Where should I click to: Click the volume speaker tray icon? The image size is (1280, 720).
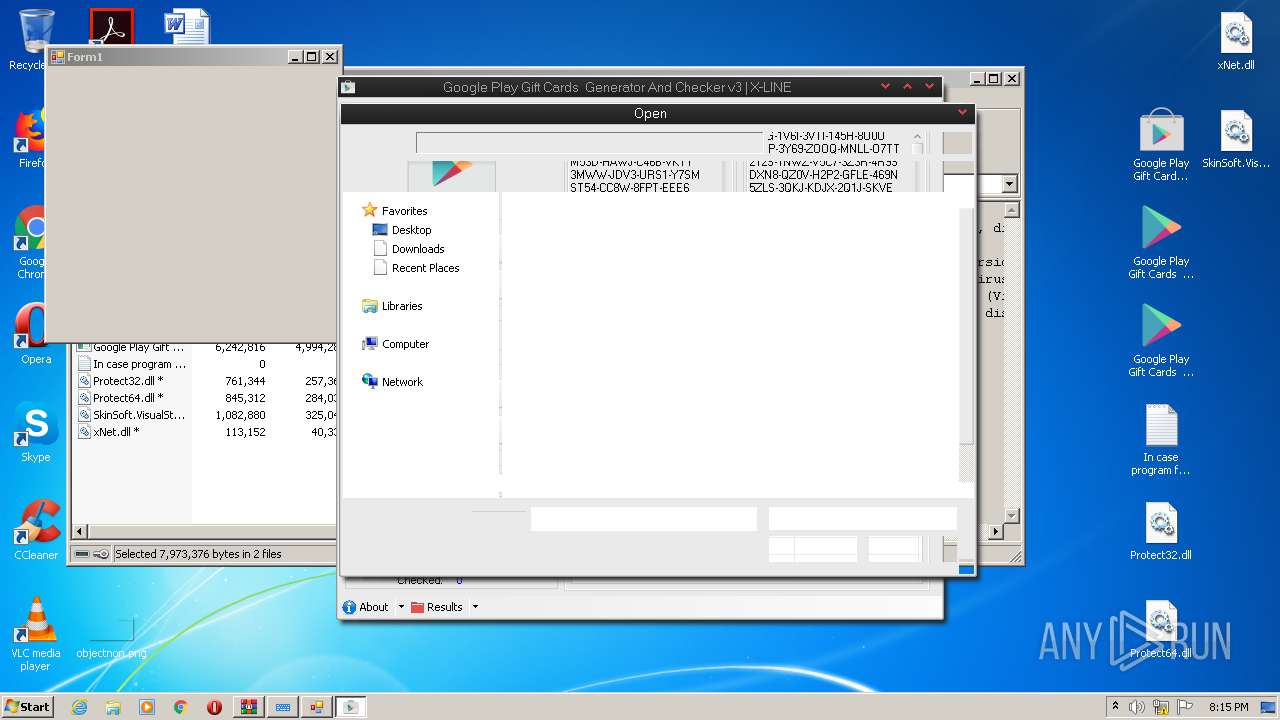pyautogui.click(x=1137, y=706)
